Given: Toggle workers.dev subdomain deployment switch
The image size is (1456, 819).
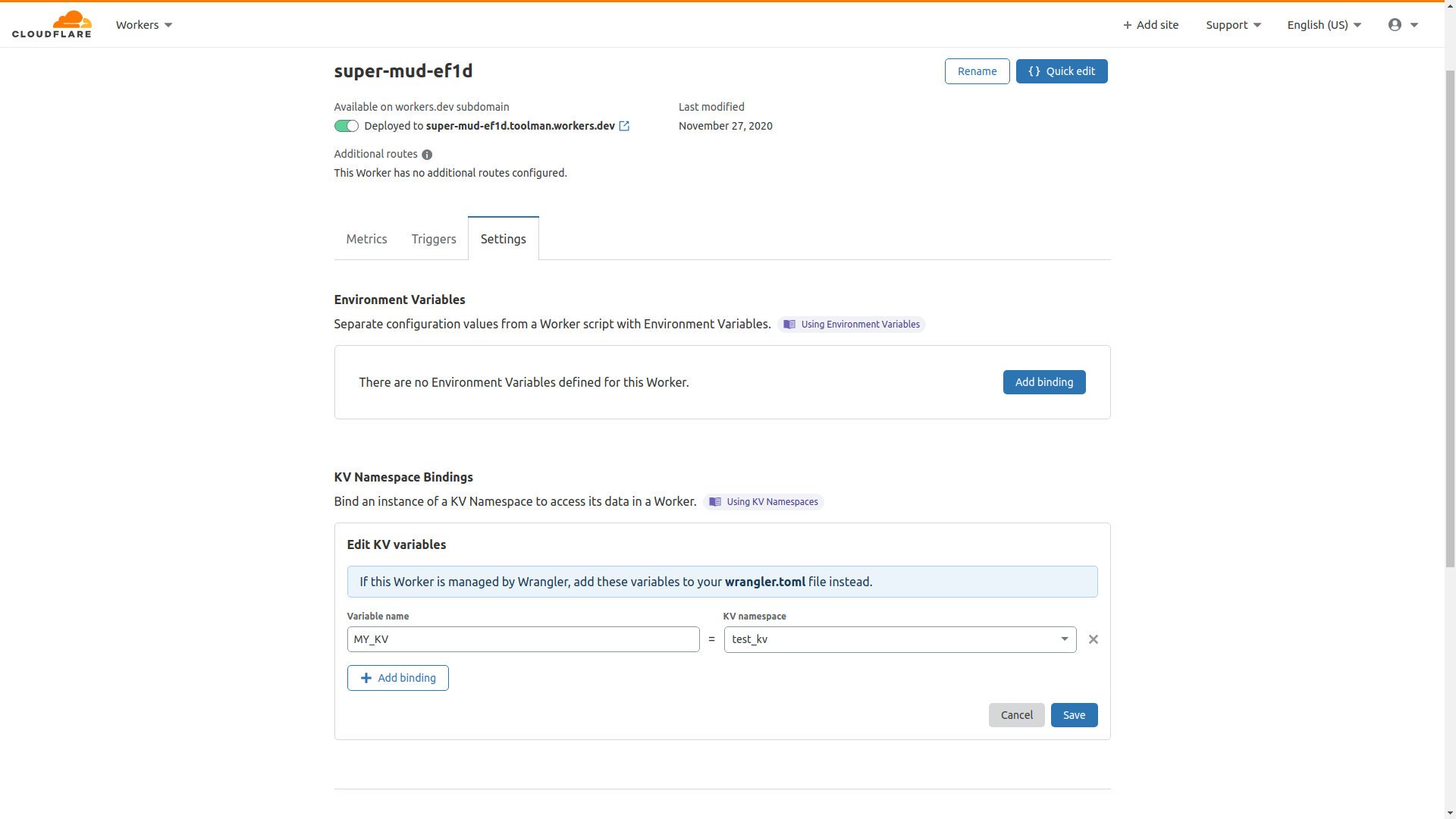Looking at the screenshot, I should point(346,126).
